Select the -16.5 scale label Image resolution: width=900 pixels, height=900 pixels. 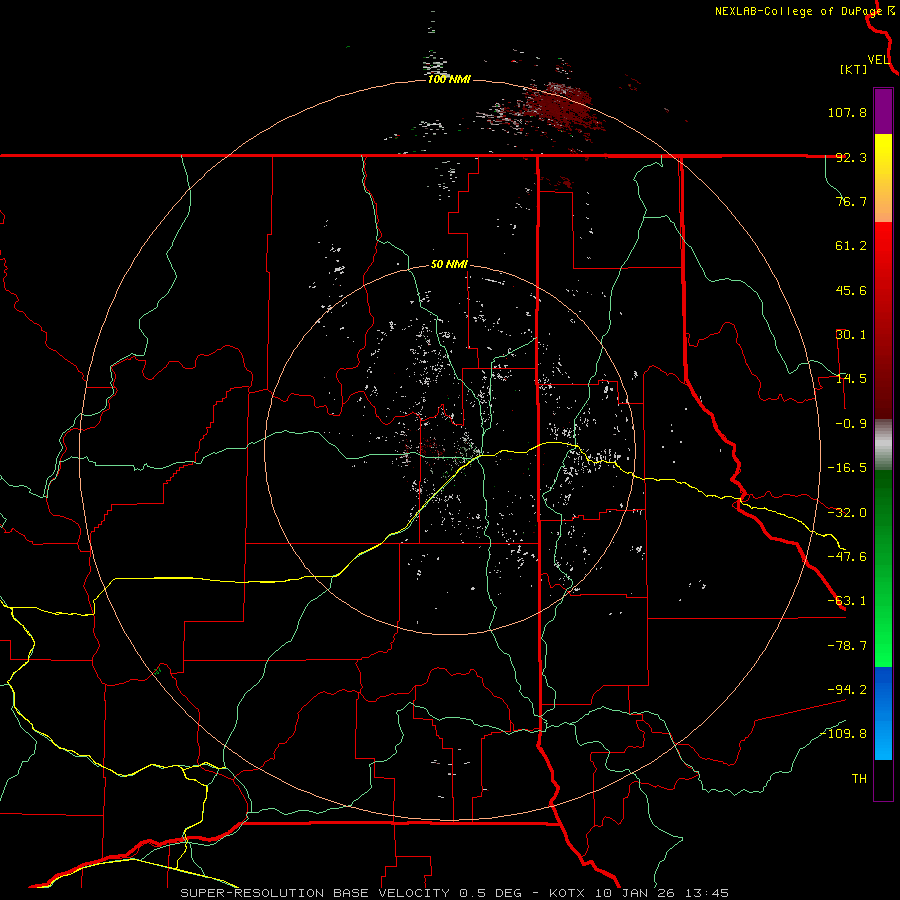pyautogui.click(x=847, y=468)
